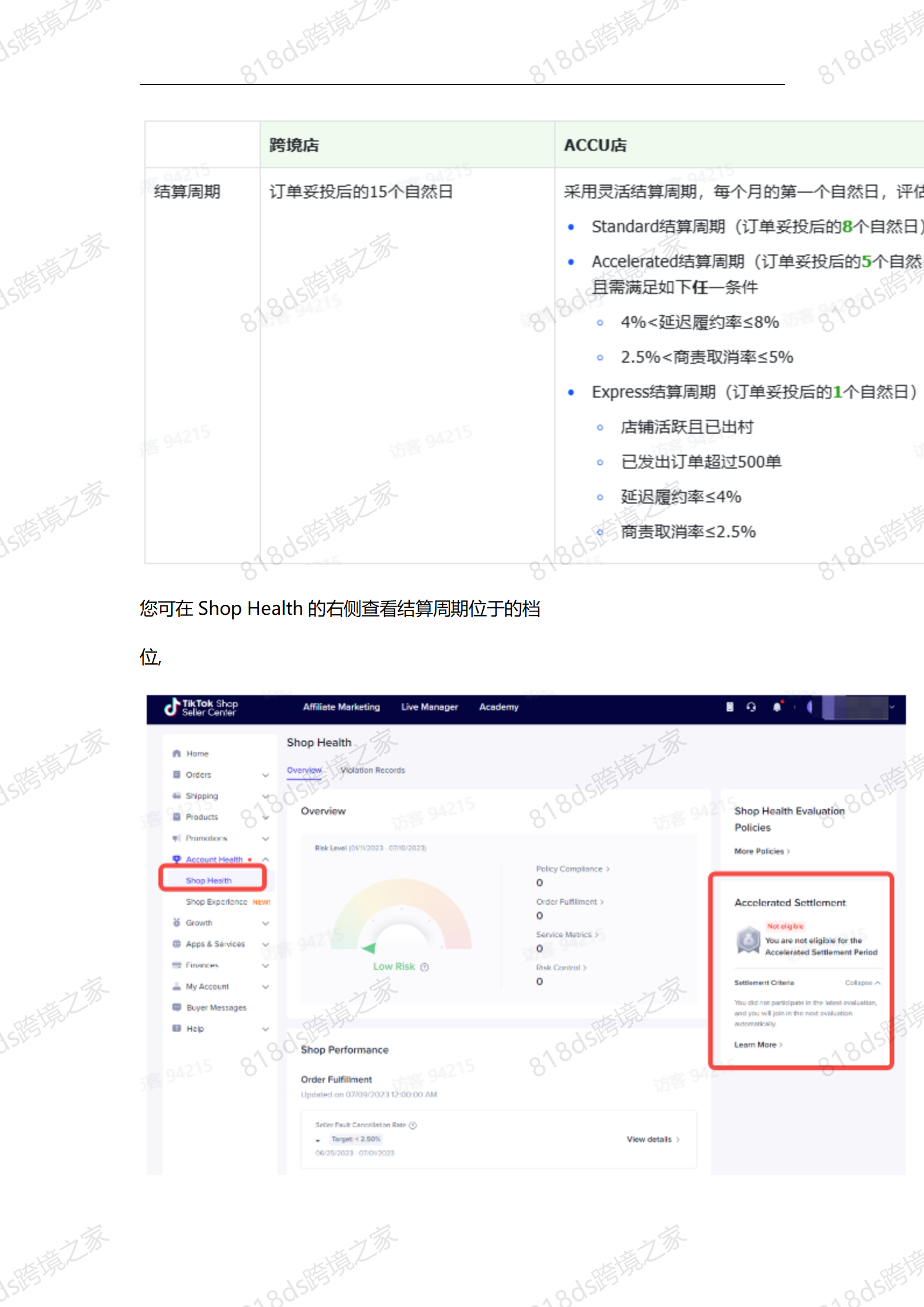This screenshot has height=1307, width=924.
Task: Click the Buyer Messages sidebar icon
Action: point(177,1007)
